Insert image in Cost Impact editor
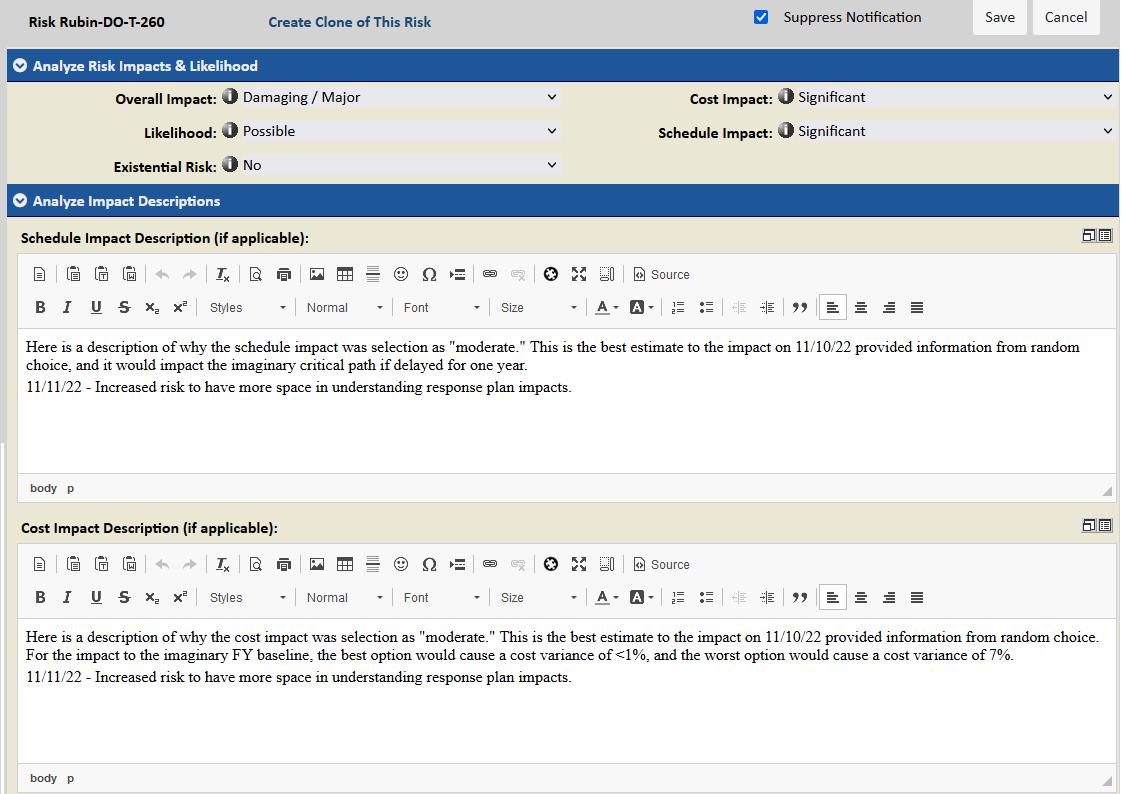 (317, 565)
